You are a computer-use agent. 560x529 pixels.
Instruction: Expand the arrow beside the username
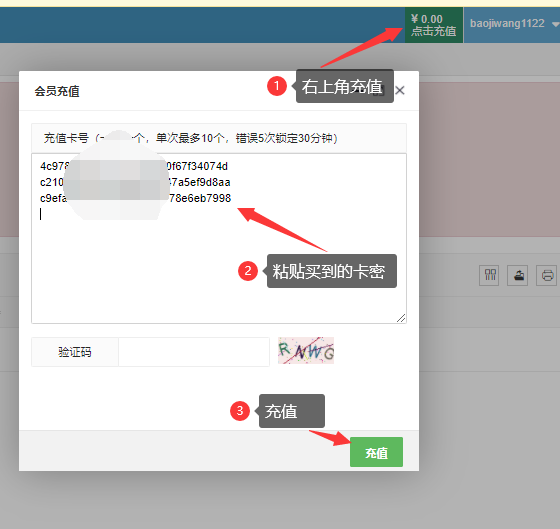555,24
